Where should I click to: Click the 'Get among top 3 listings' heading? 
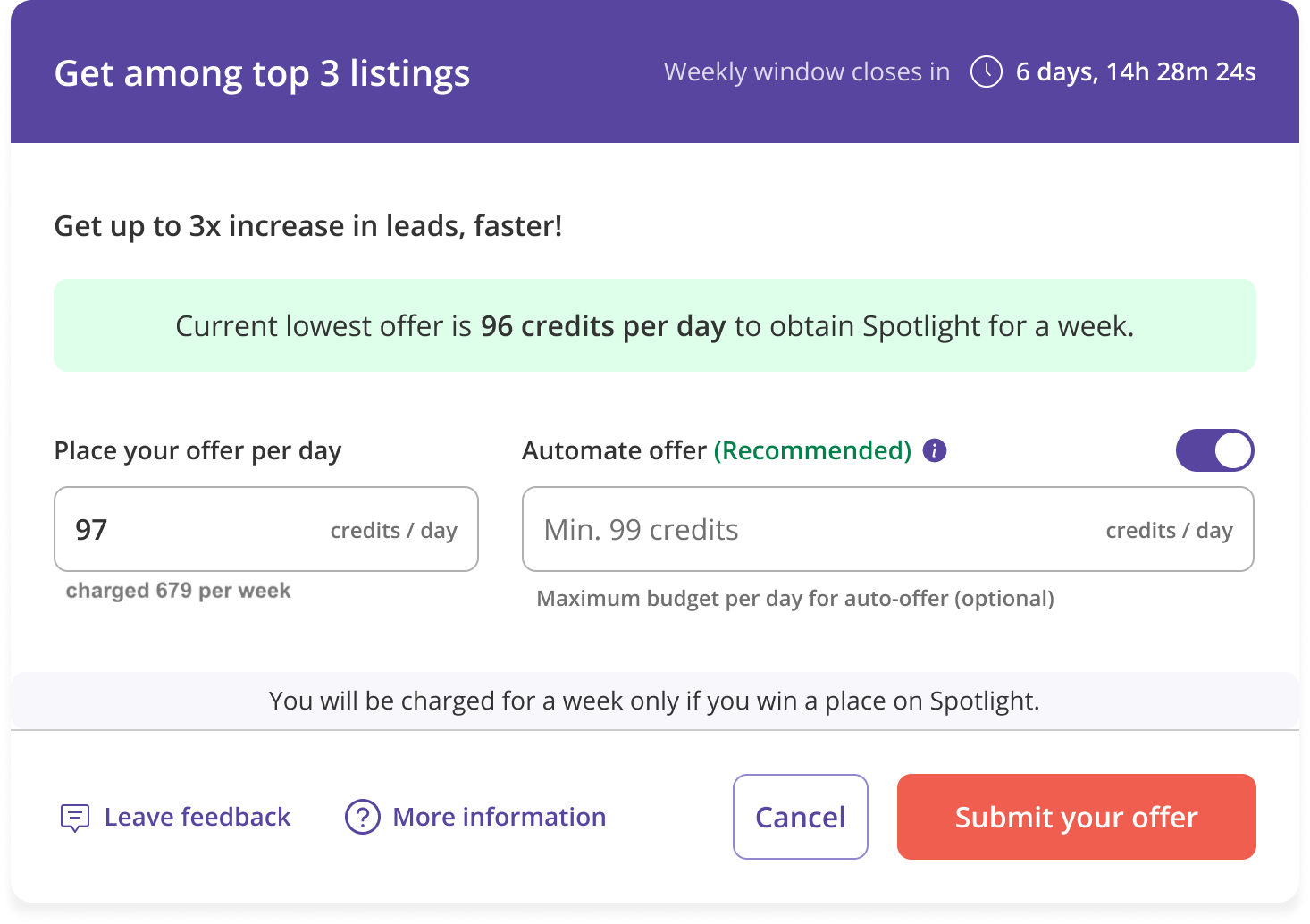click(262, 73)
